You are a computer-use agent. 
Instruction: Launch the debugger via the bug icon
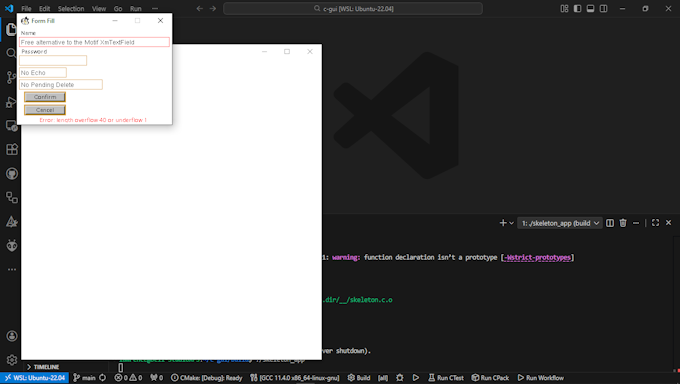click(400, 378)
